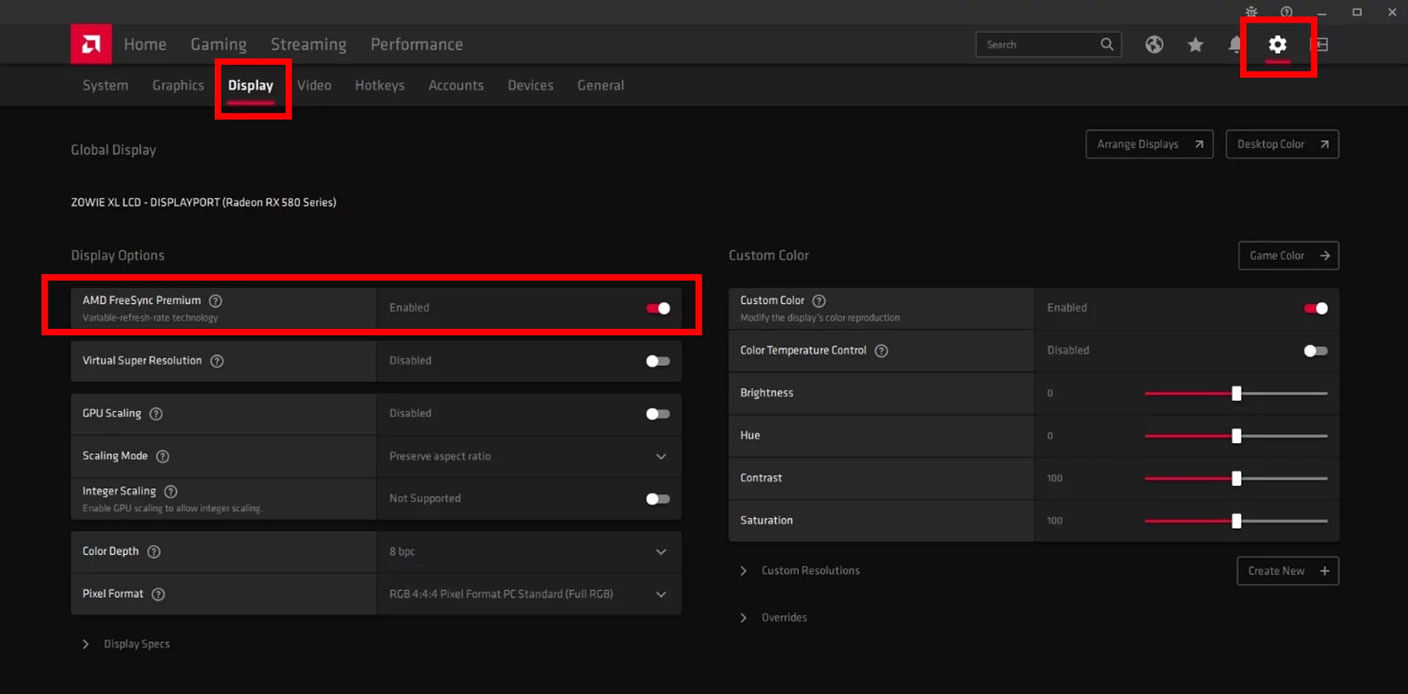1408x694 pixels.
Task: Click the bug report icon
Action: click(1251, 12)
